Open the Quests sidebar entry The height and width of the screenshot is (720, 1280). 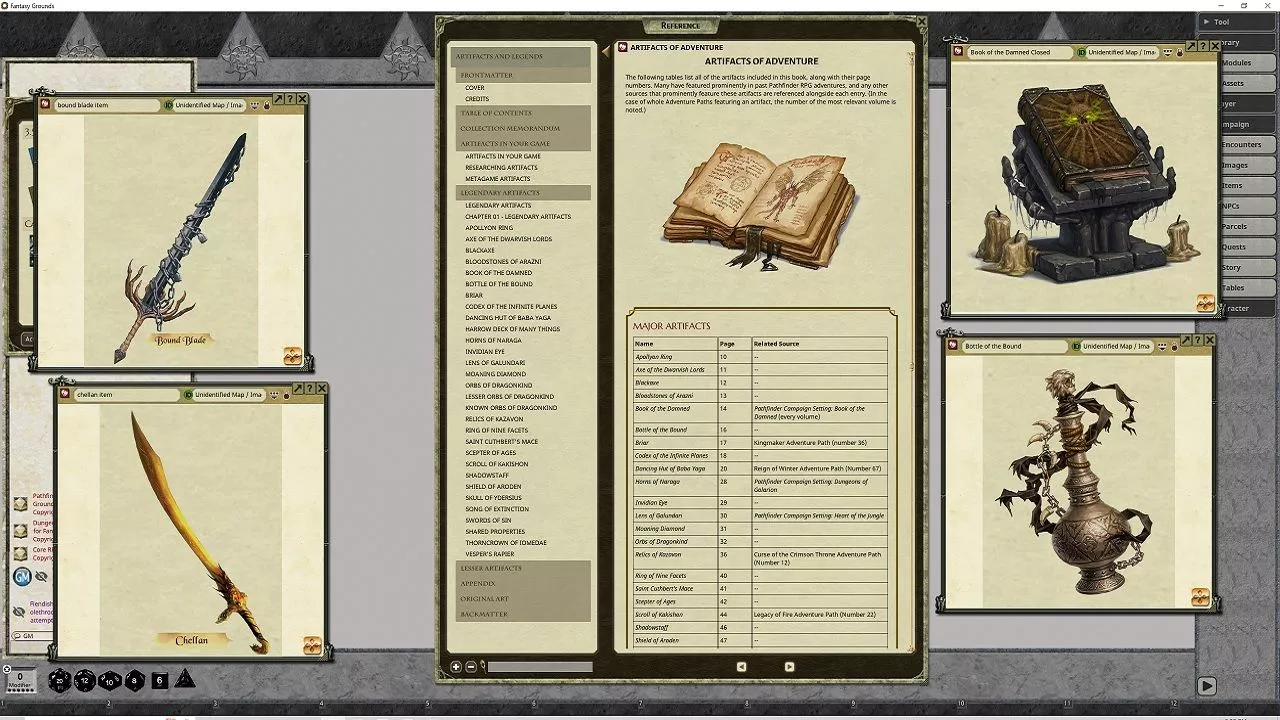[x=1248, y=247]
